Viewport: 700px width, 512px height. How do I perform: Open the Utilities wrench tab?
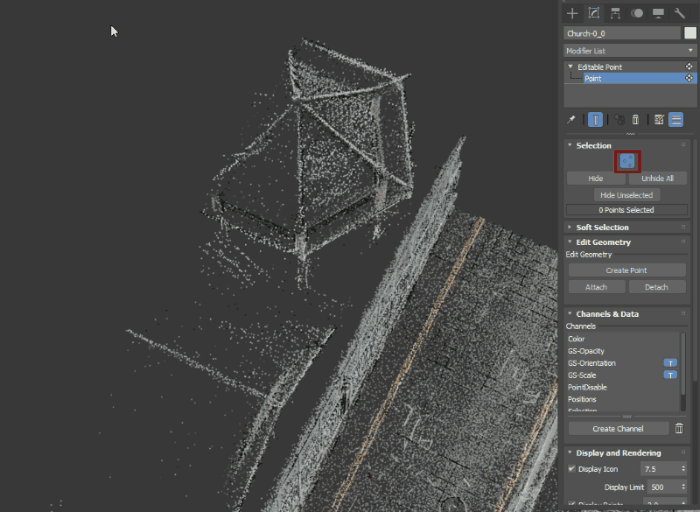click(679, 13)
